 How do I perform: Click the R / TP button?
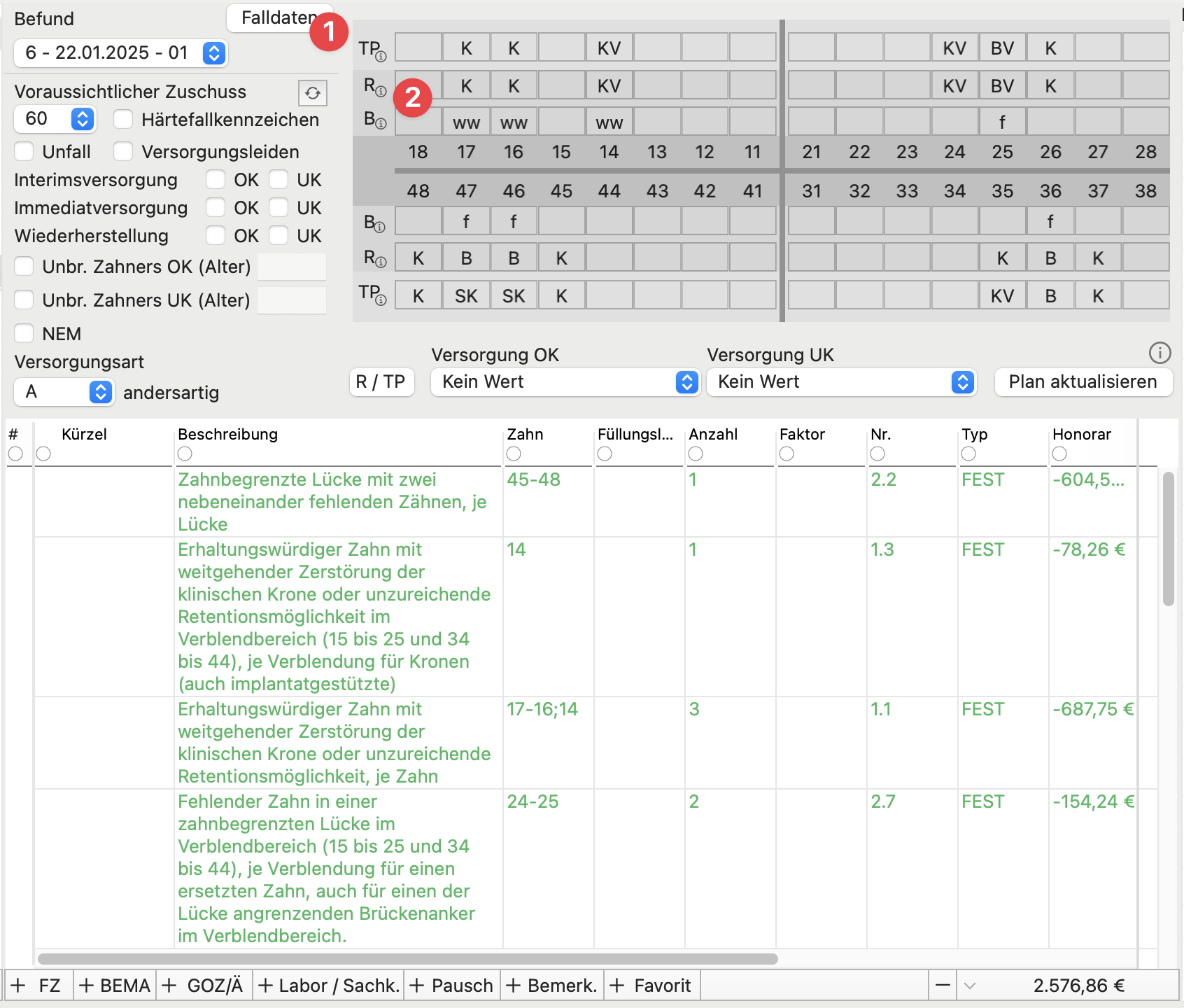381,382
